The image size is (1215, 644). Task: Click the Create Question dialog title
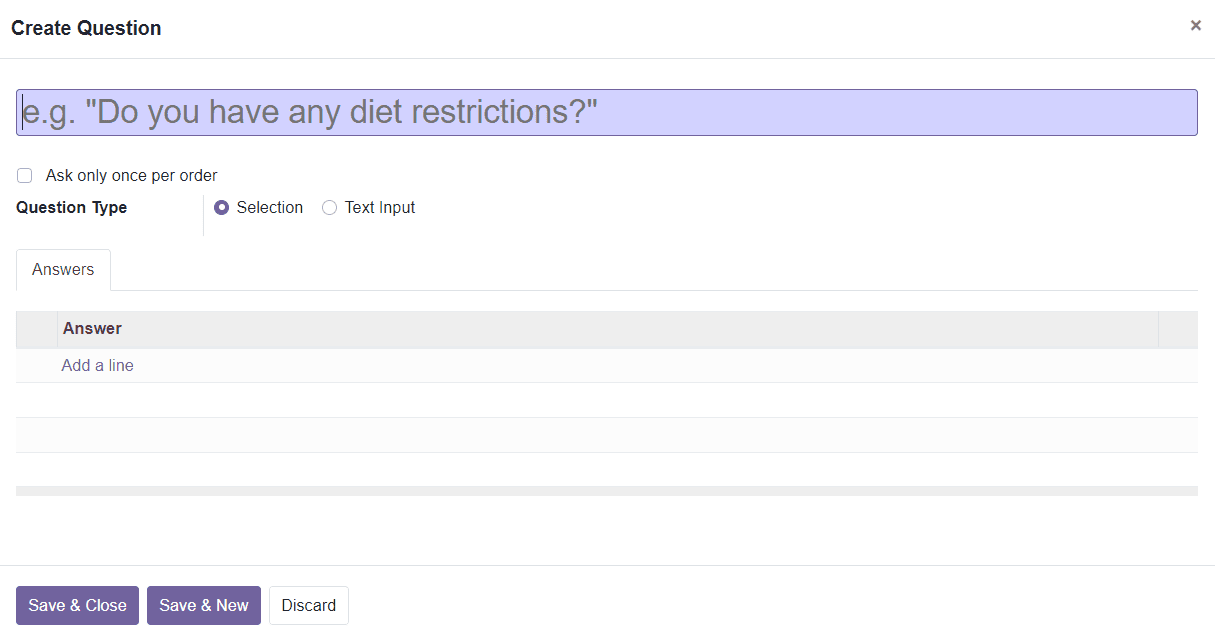coord(86,28)
